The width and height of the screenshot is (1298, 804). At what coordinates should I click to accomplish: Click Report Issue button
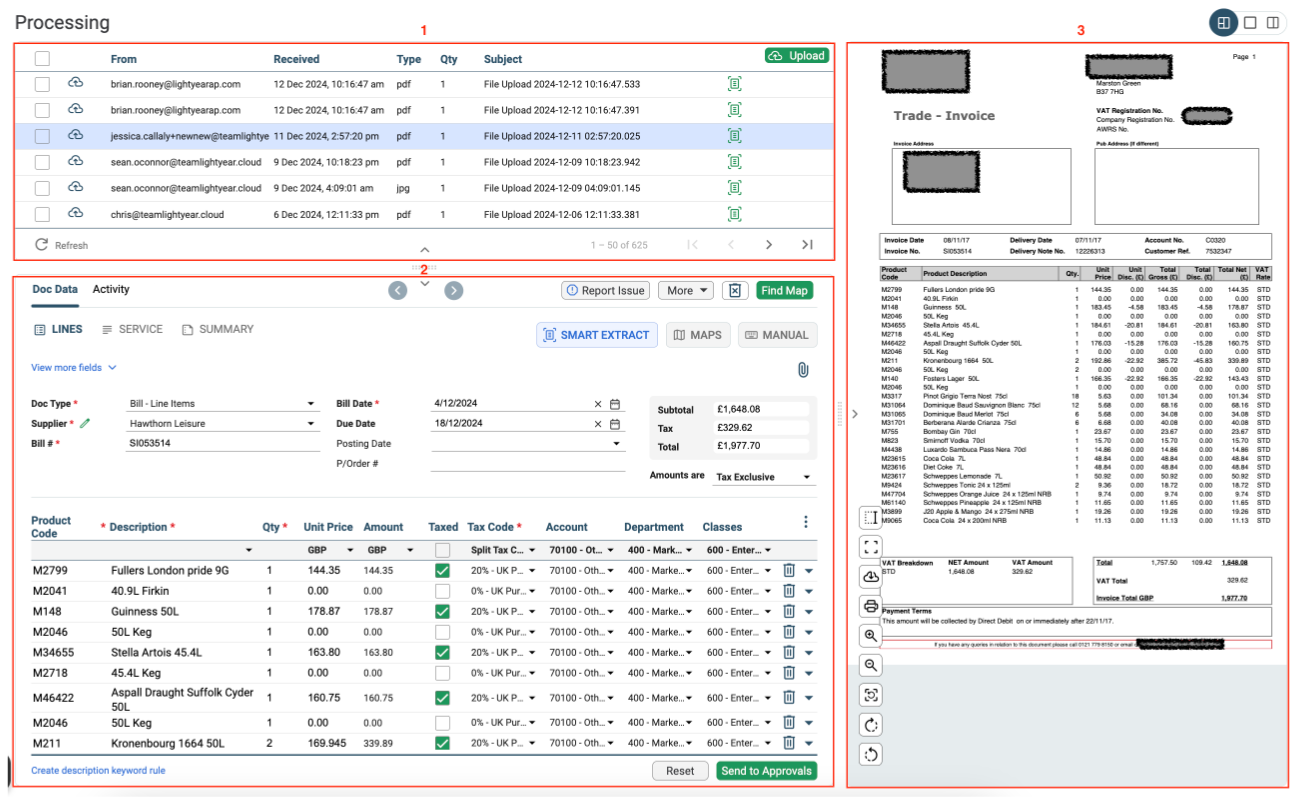(605, 290)
